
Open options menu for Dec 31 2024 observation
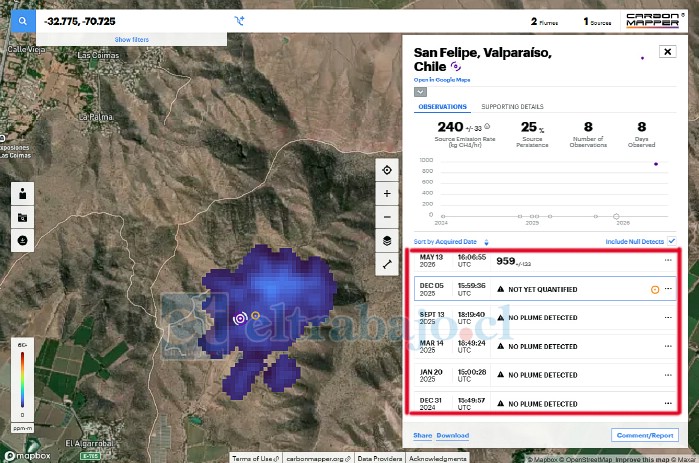click(668, 403)
